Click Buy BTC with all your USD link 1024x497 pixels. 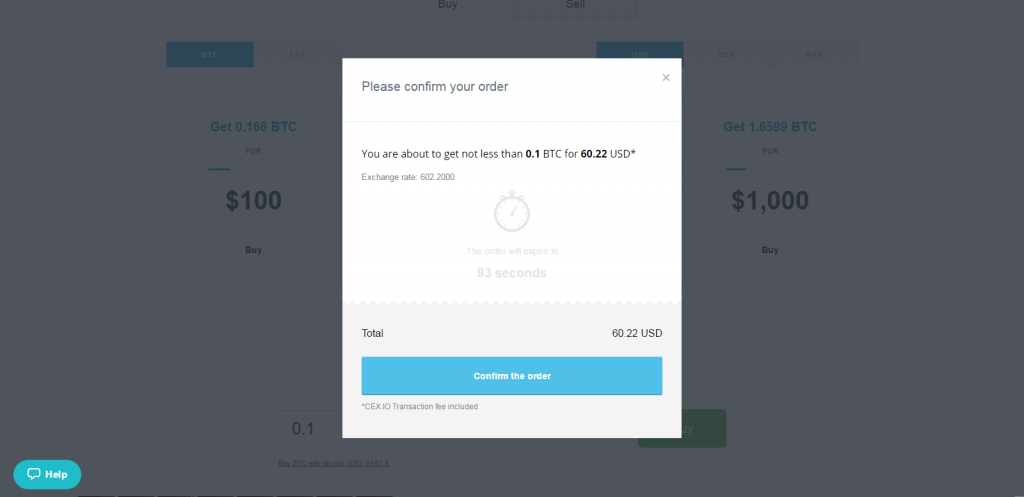point(333,463)
